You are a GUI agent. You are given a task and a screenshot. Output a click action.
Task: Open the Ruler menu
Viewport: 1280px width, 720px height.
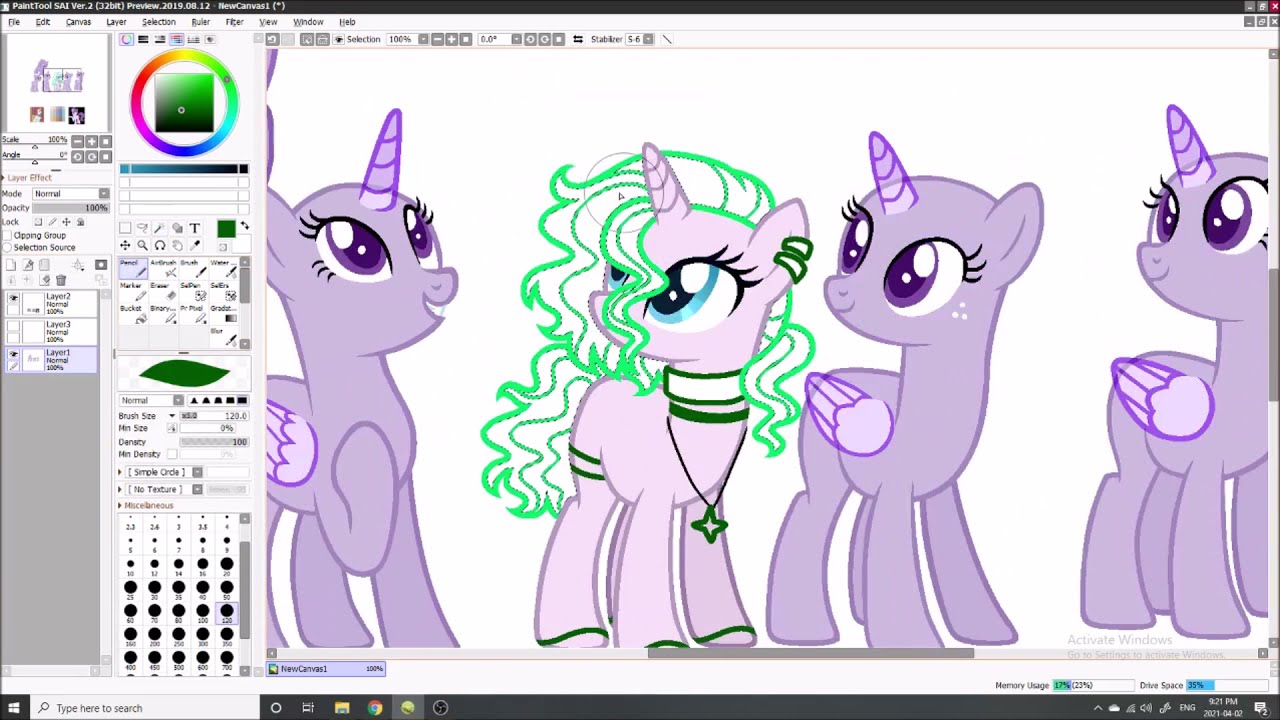200,22
